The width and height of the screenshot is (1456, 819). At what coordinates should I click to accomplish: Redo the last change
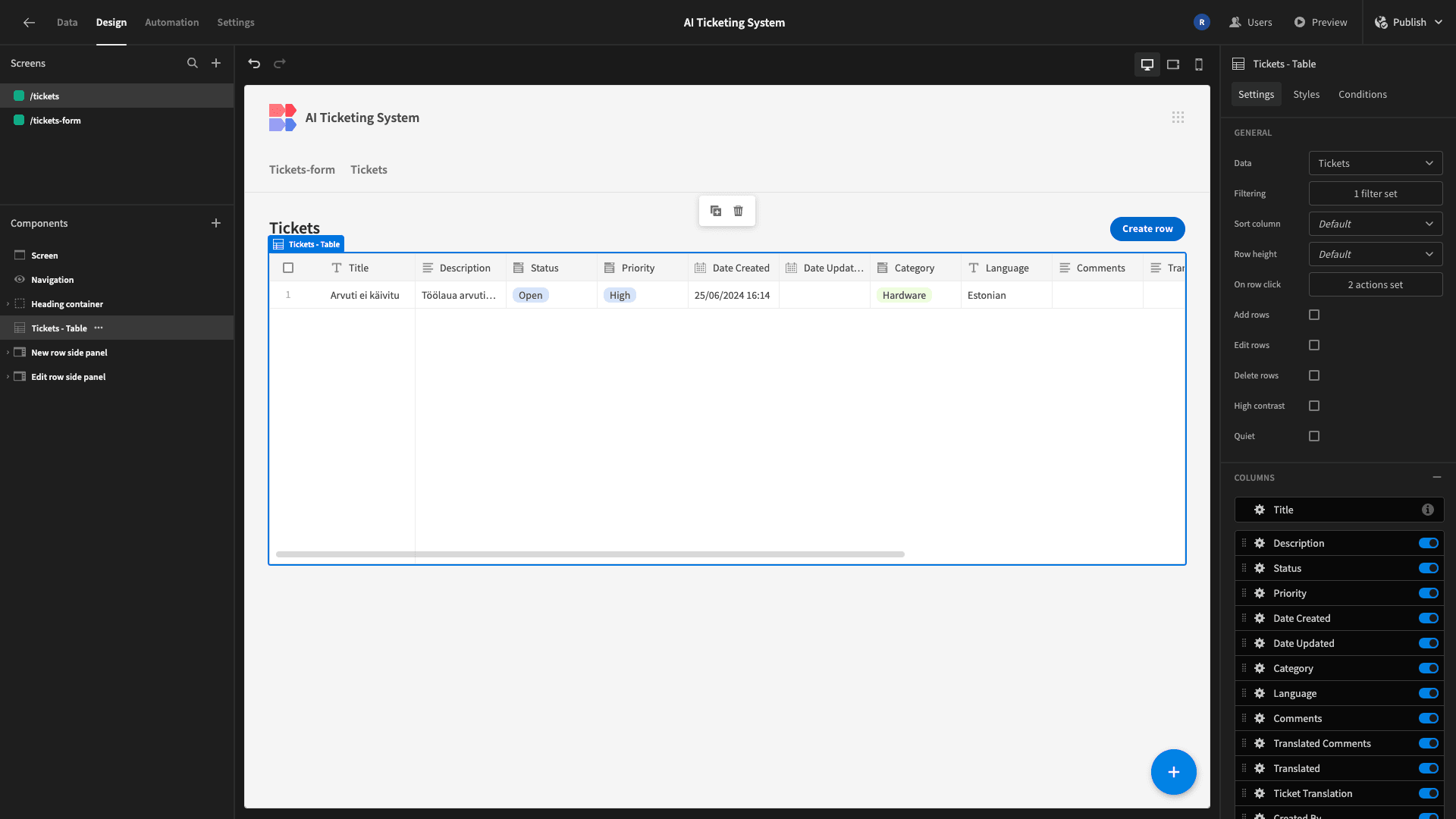[280, 64]
